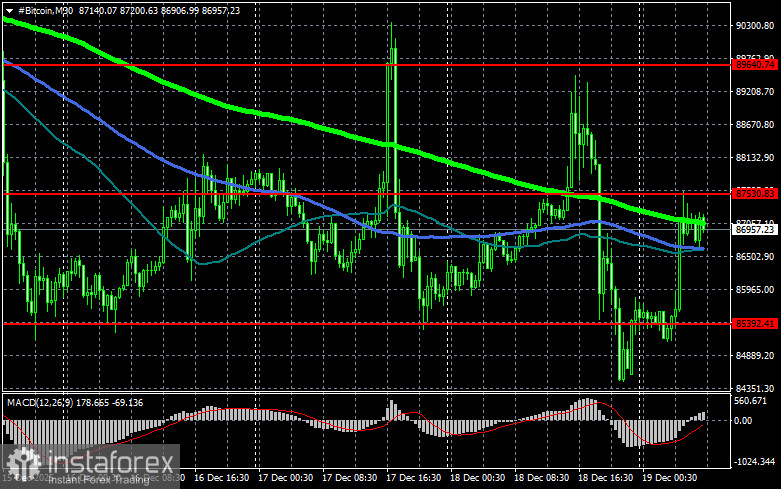
Task: Click the 17 Dec 16:30 time label
Action: click(413, 478)
